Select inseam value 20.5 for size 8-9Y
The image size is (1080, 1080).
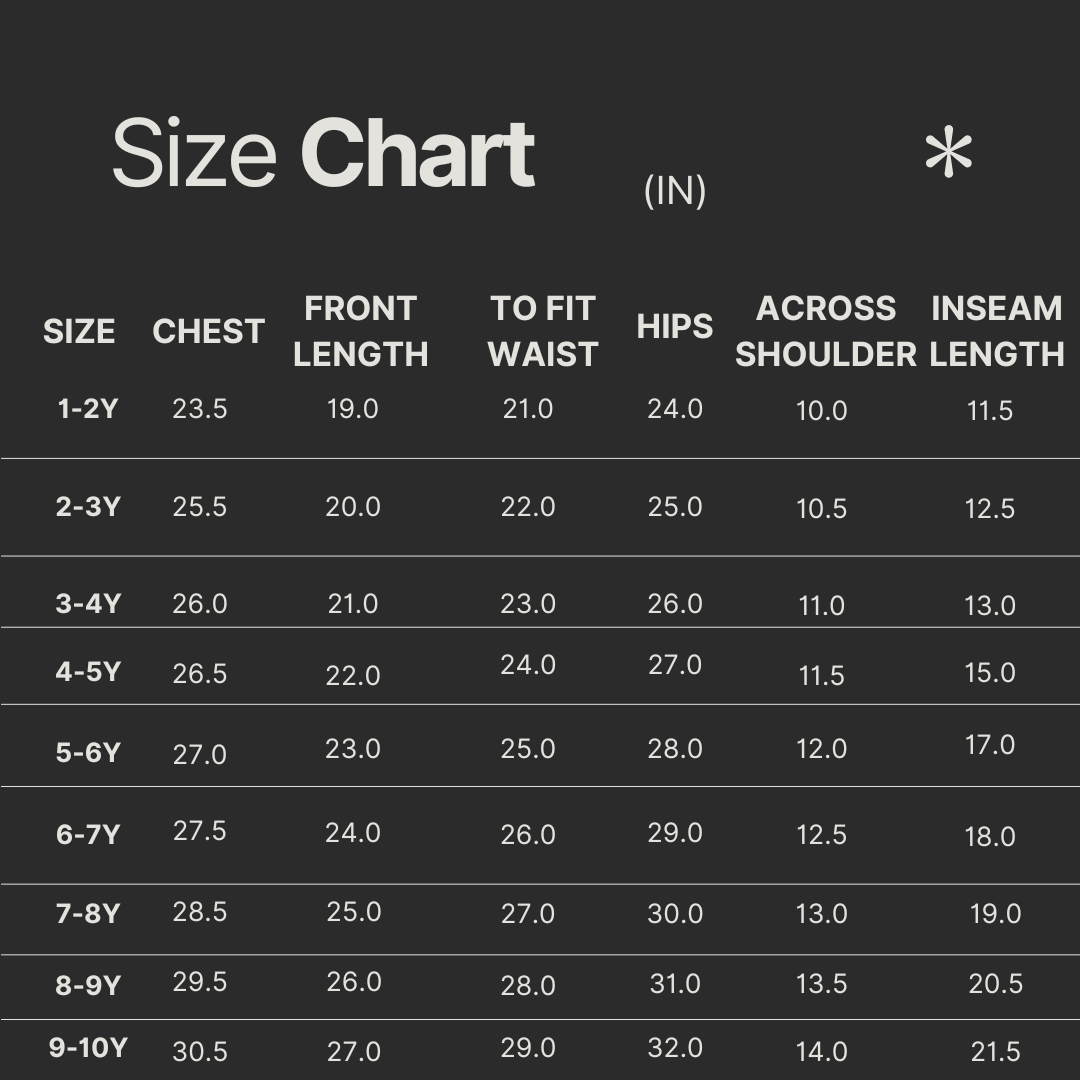pos(995,984)
